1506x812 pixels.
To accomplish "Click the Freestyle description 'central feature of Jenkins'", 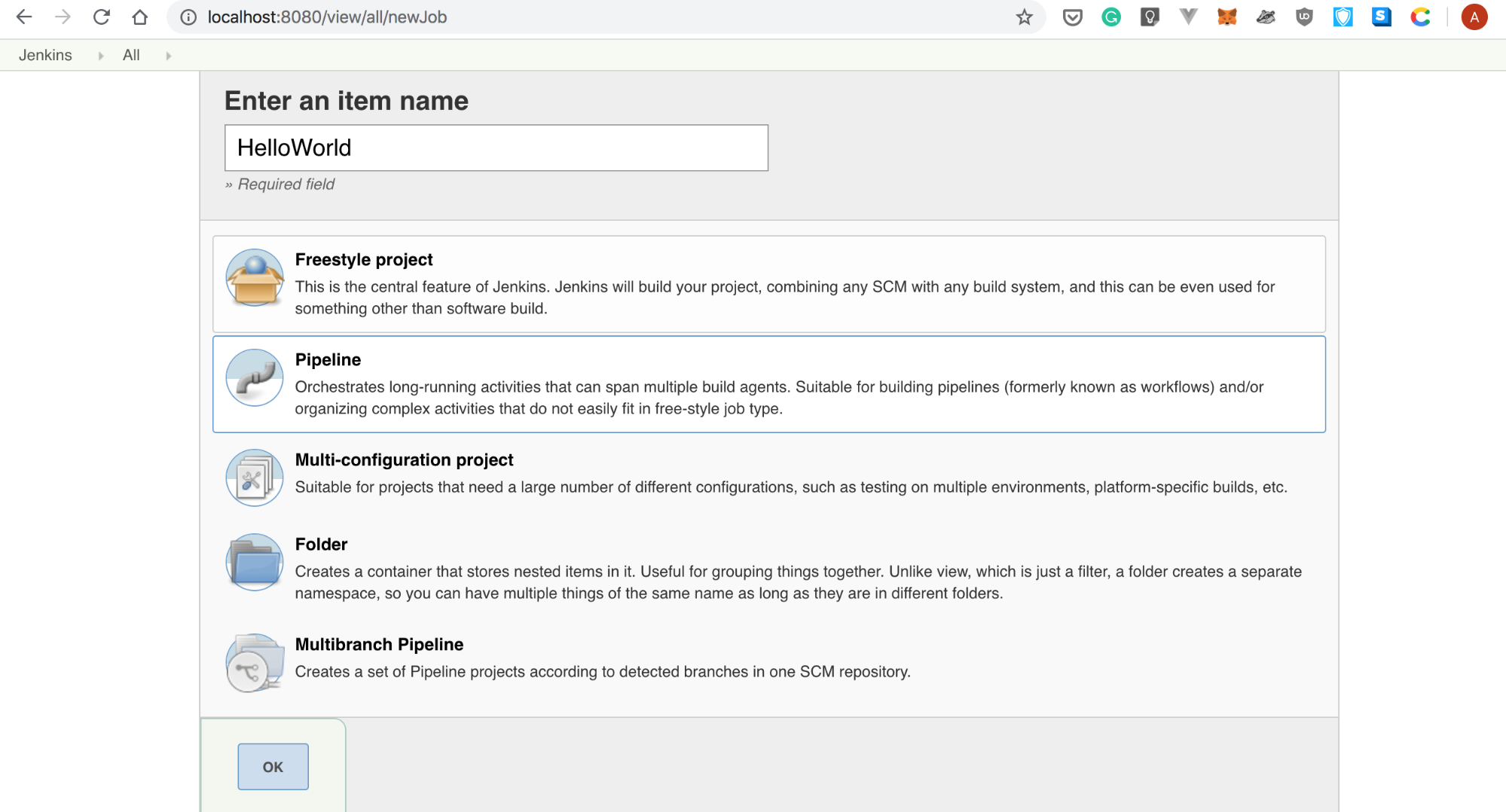I will click(x=784, y=298).
